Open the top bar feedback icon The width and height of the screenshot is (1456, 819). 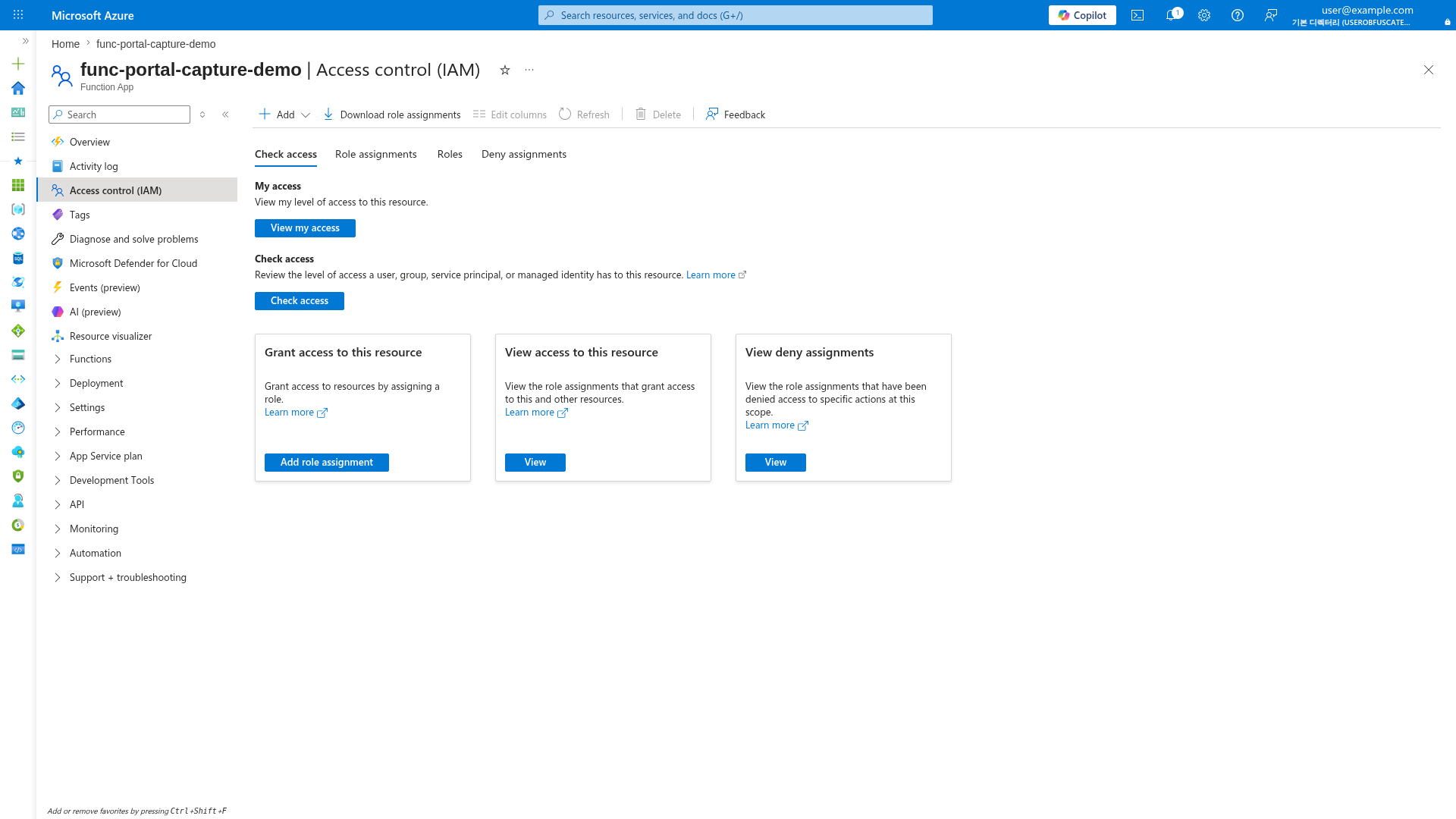tap(1271, 15)
